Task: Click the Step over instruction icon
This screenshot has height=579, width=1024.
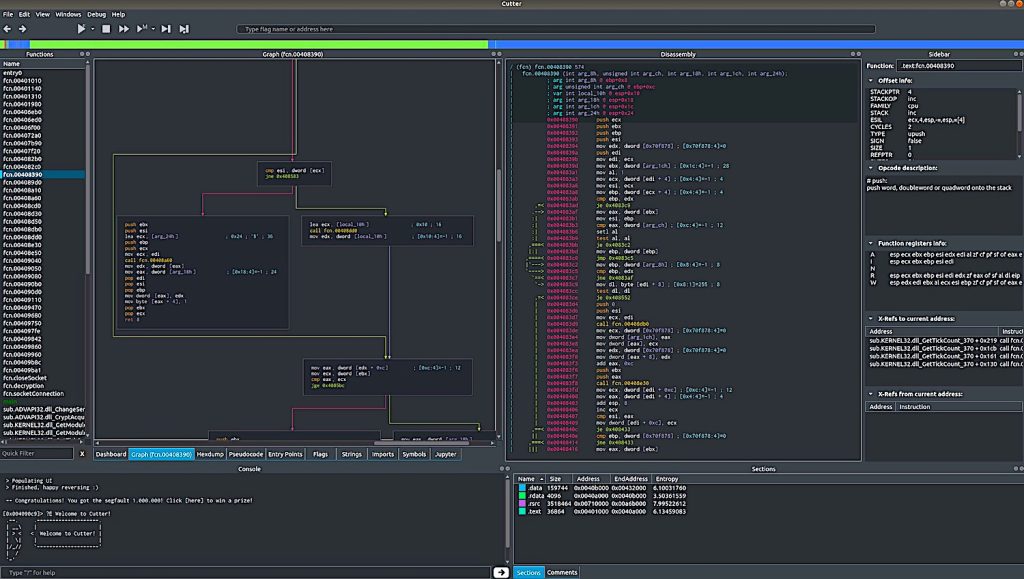Action: 184,28
